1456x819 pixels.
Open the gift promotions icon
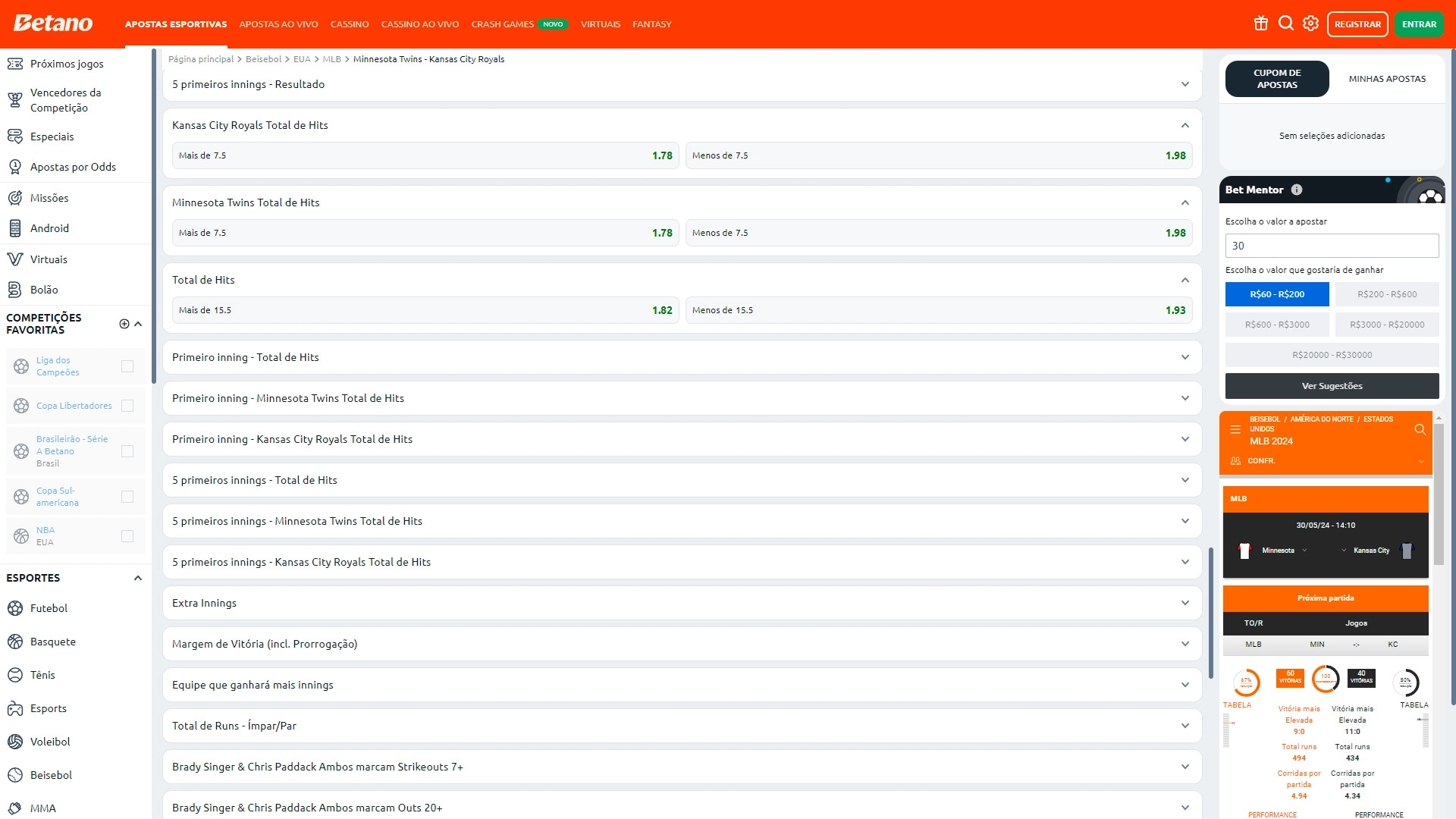(x=1261, y=24)
